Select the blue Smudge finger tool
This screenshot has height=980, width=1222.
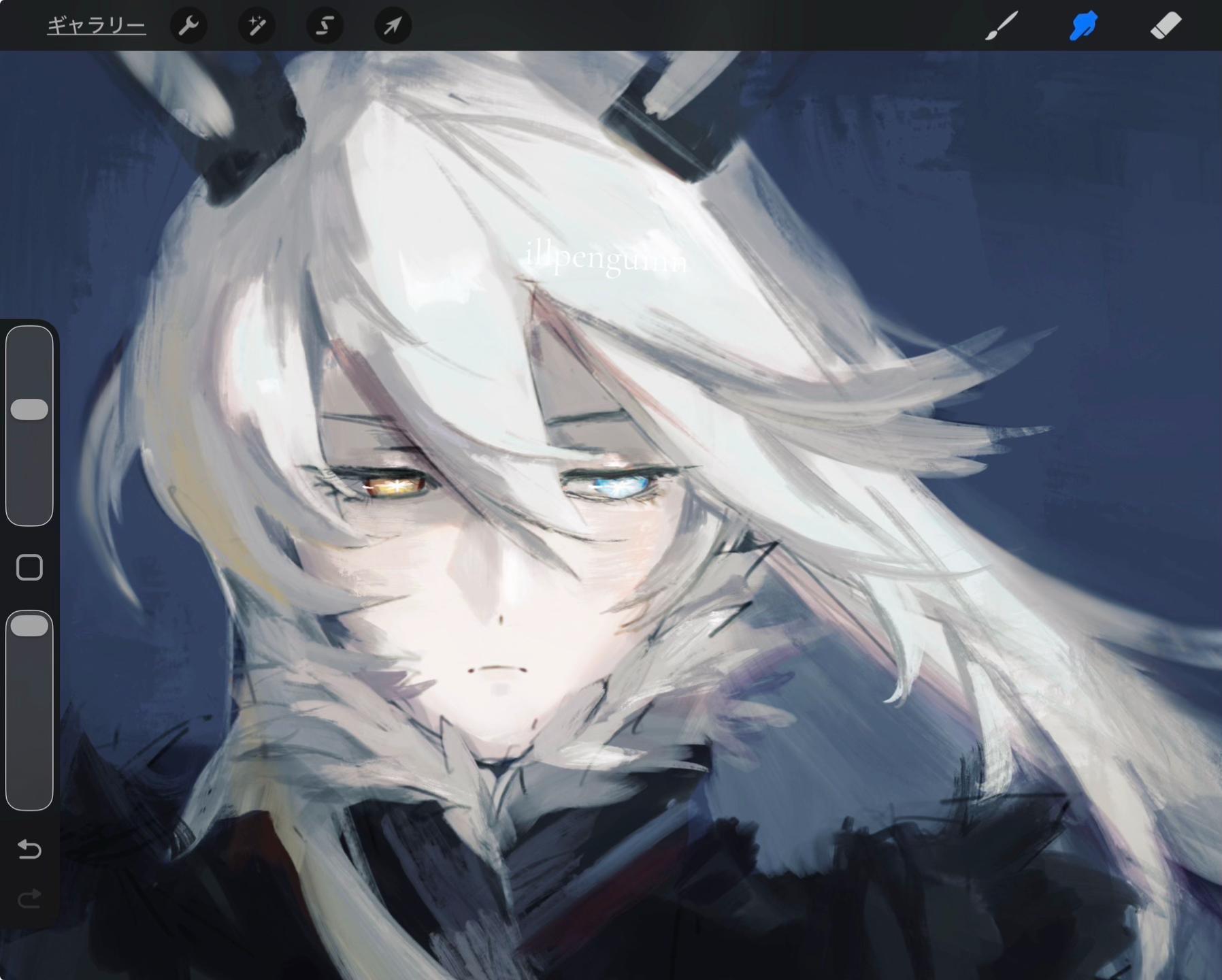click(x=1083, y=26)
